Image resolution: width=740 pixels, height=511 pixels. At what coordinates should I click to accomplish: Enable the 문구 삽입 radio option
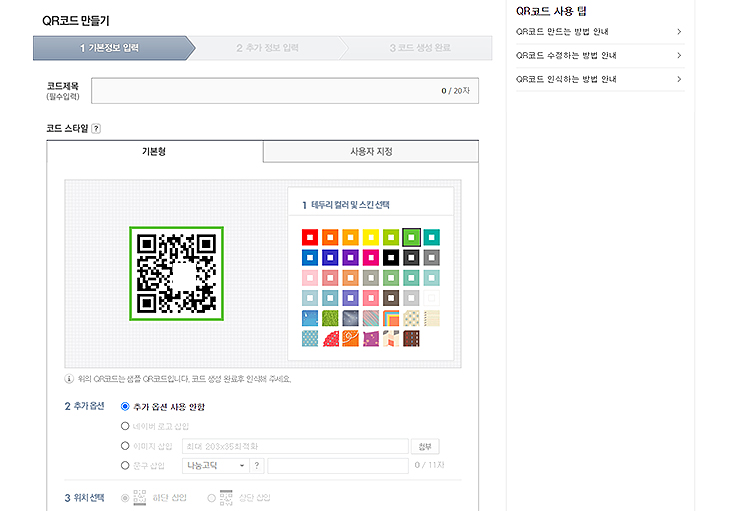(x=125, y=465)
